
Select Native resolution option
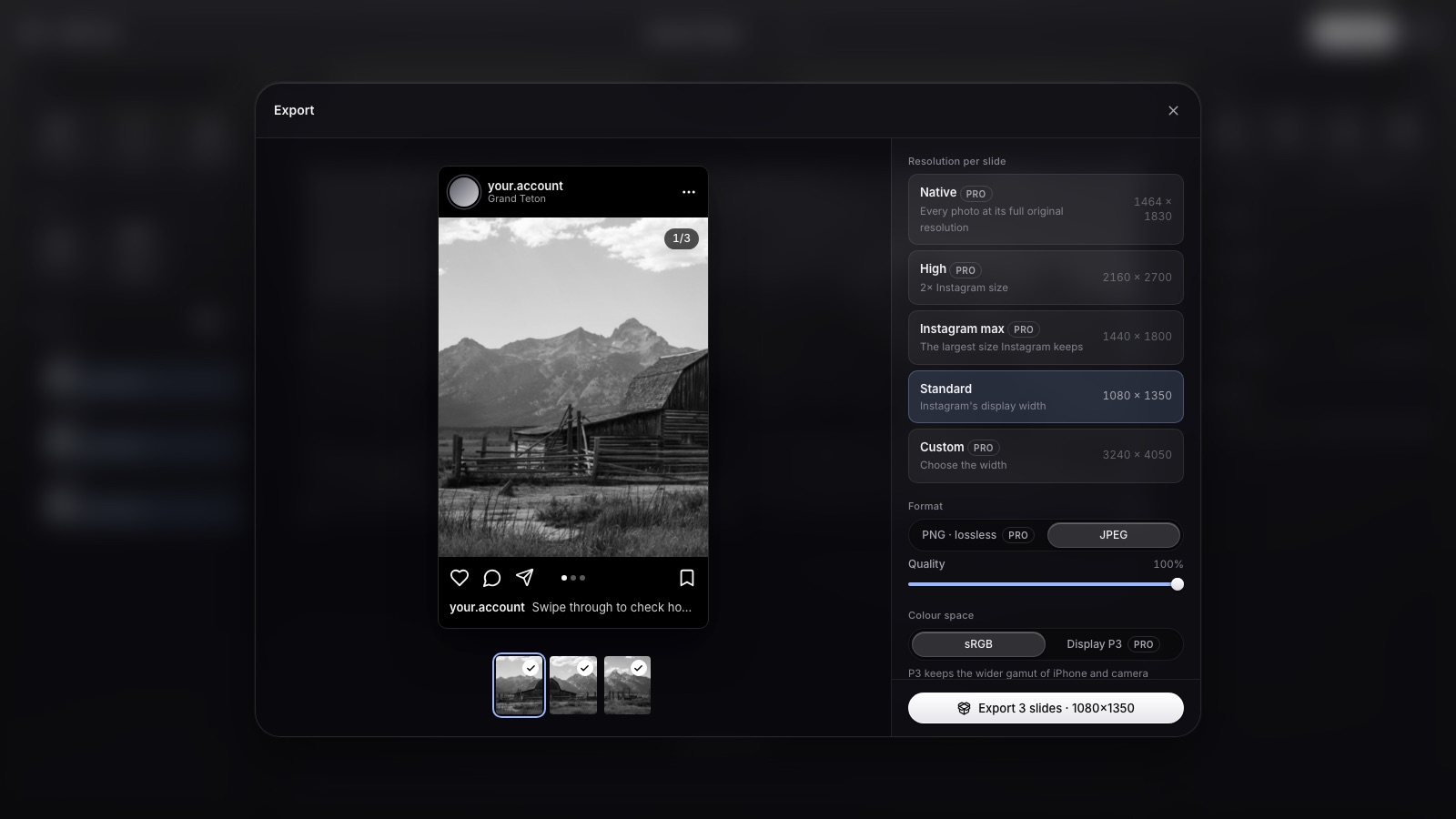[1046, 209]
